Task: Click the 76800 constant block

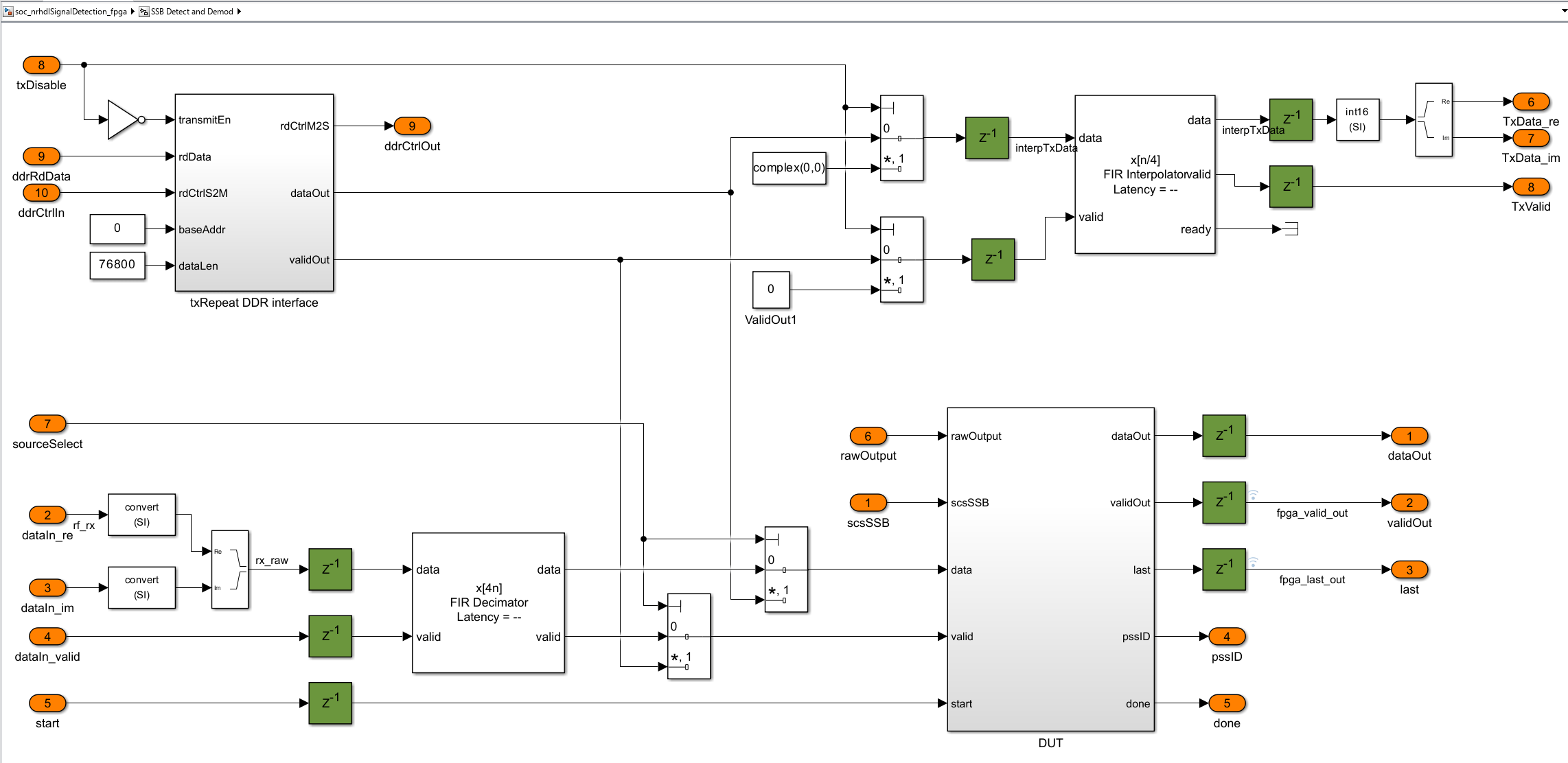Action: pyautogui.click(x=117, y=265)
